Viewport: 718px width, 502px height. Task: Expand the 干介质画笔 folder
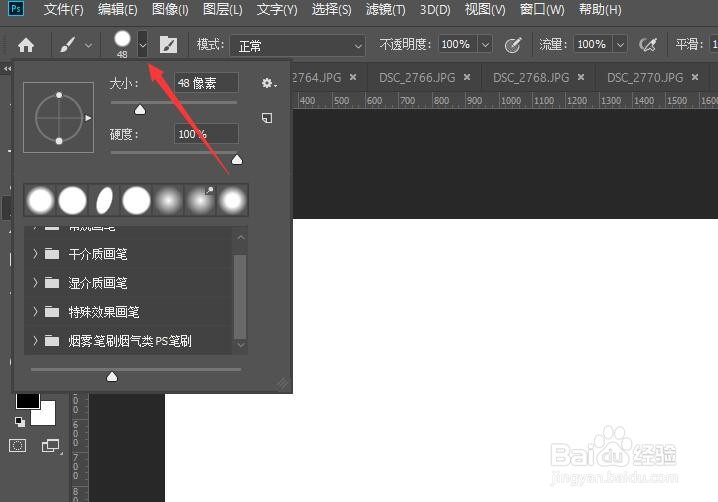click(35, 254)
